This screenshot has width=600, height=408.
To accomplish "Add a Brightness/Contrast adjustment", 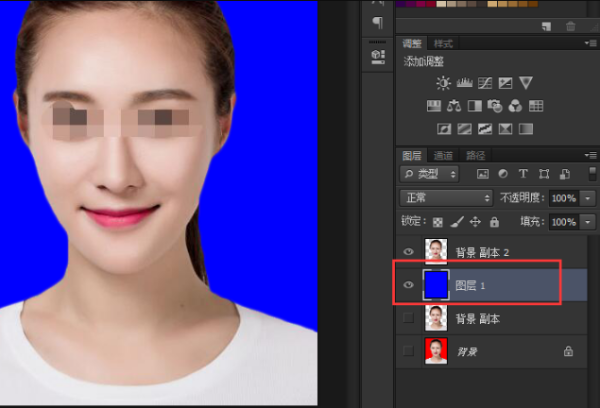I will tap(443, 83).
